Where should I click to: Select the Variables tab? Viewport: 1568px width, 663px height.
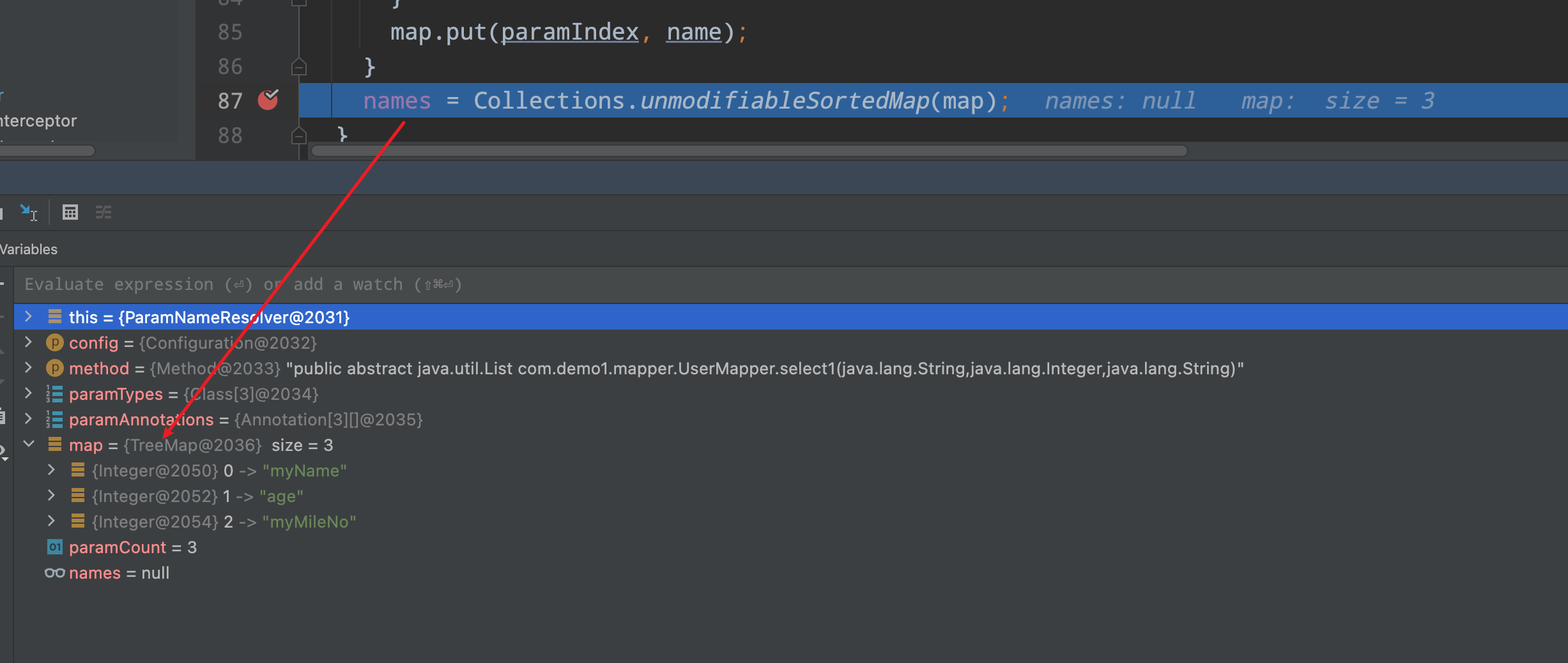[x=29, y=249]
